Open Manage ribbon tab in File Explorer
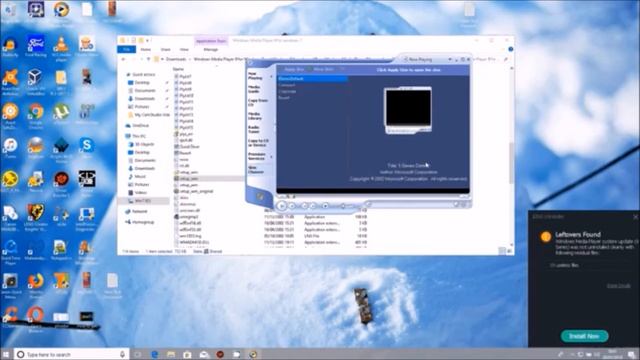640x360 pixels. point(211,49)
